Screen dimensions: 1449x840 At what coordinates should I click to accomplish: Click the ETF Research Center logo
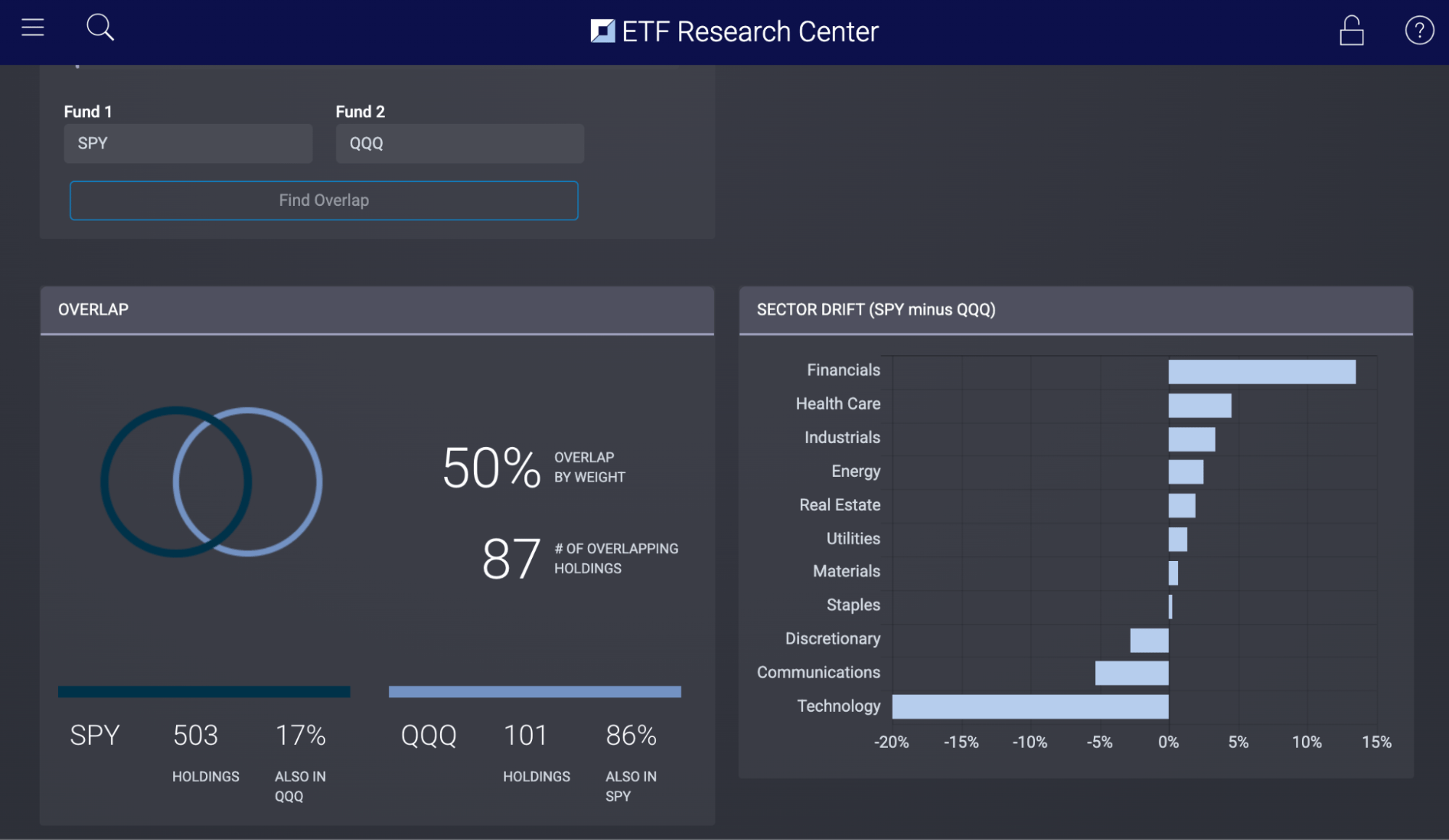click(x=602, y=31)
